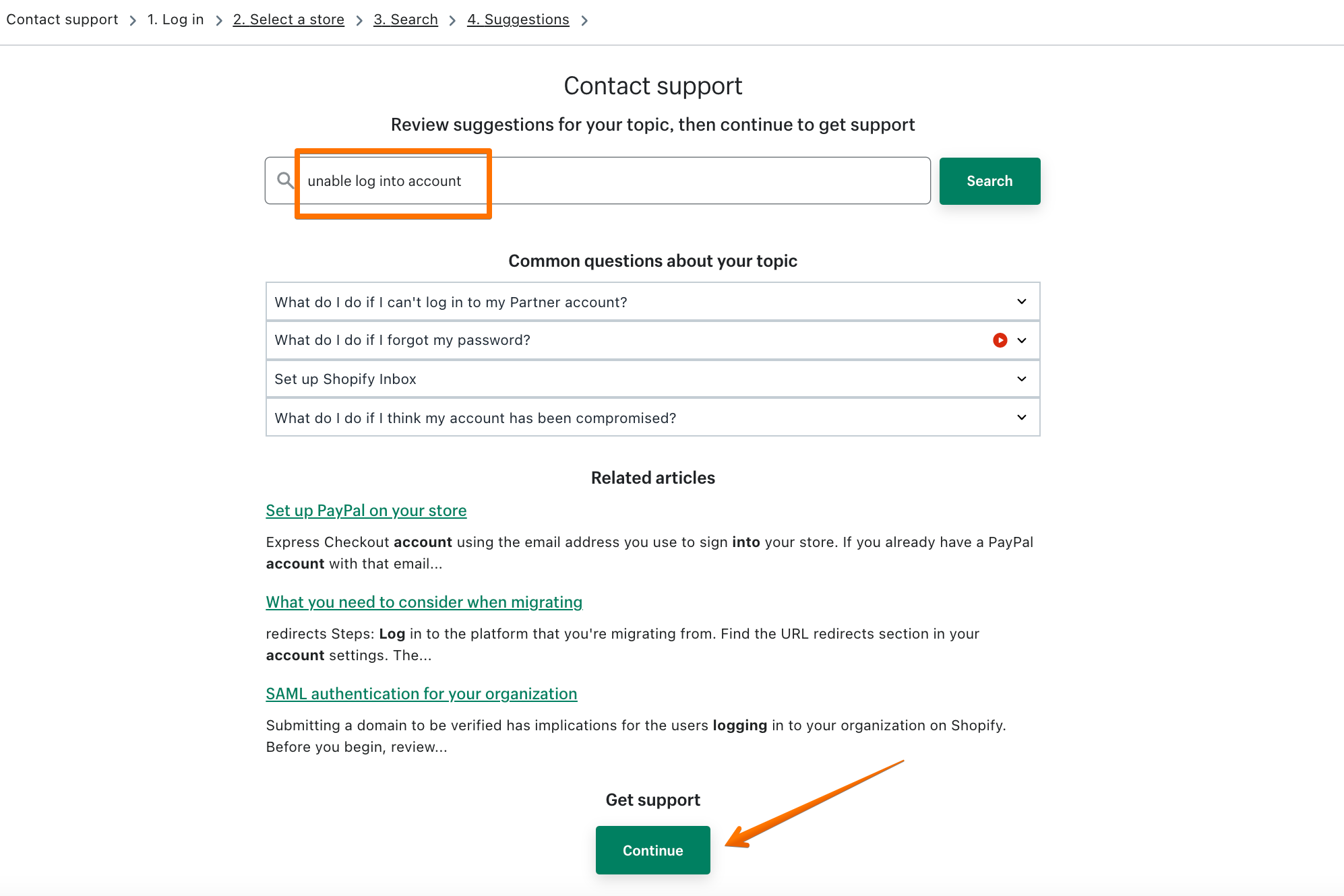Open the migrating considerations article

coord(424,602)
